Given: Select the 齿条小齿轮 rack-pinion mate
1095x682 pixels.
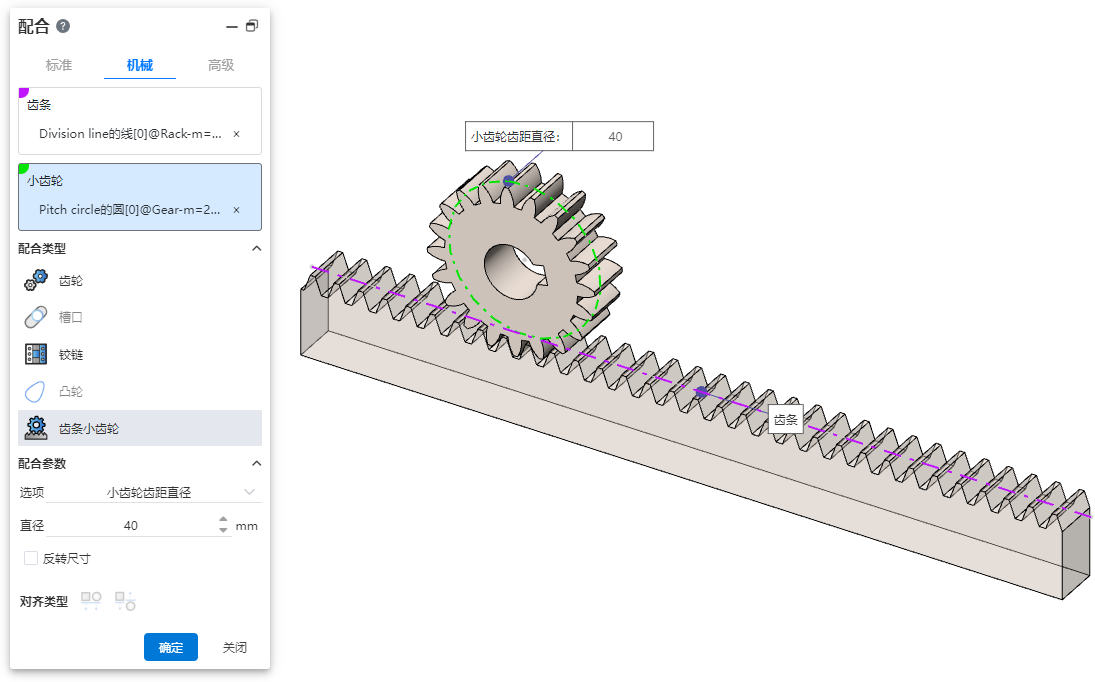Looking at the screenshot, I should [88, 428].
